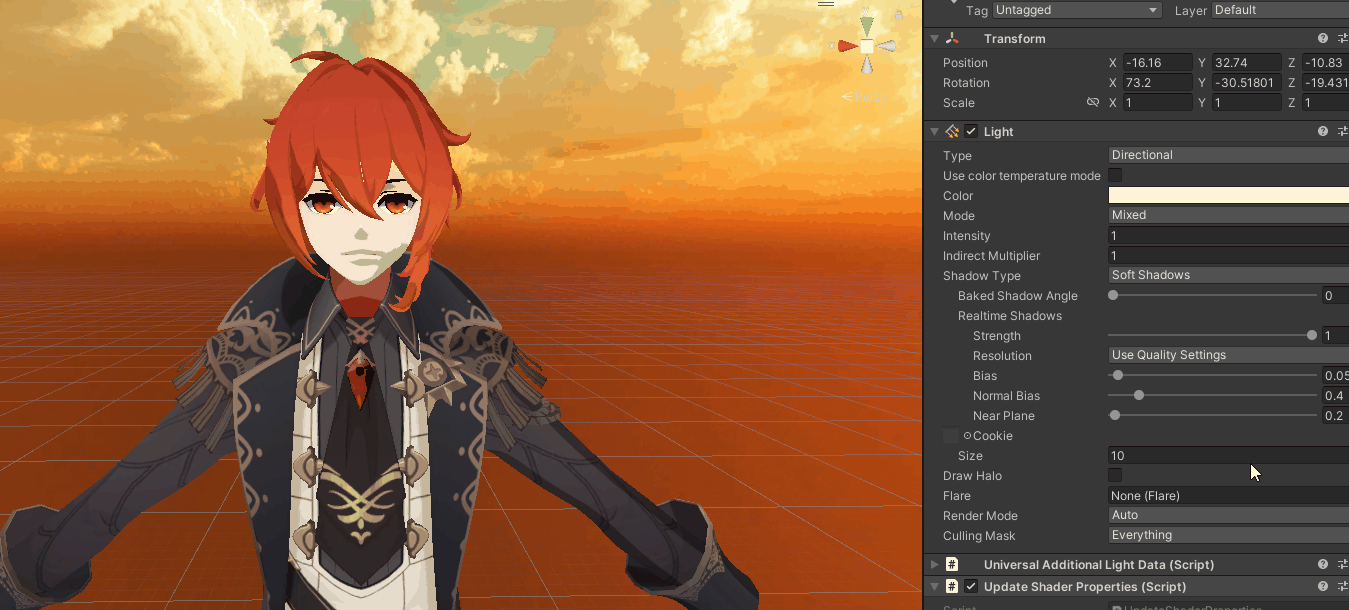This screenshot has width=1349, height=610.
Task: Open the Tag dropdown showing Untagged
Action: (x=1077, y=10)
